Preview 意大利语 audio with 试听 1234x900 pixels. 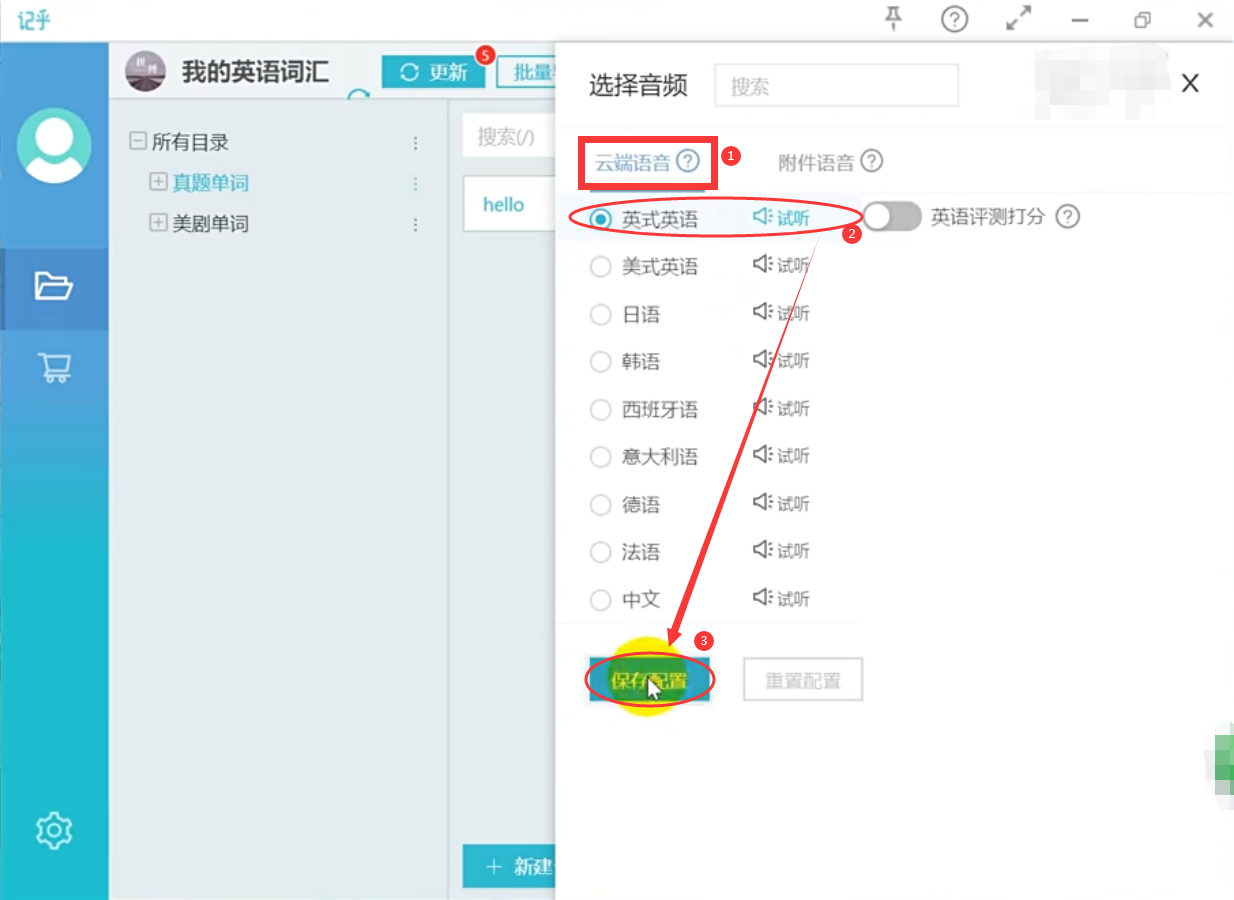[x=781, y=455]
